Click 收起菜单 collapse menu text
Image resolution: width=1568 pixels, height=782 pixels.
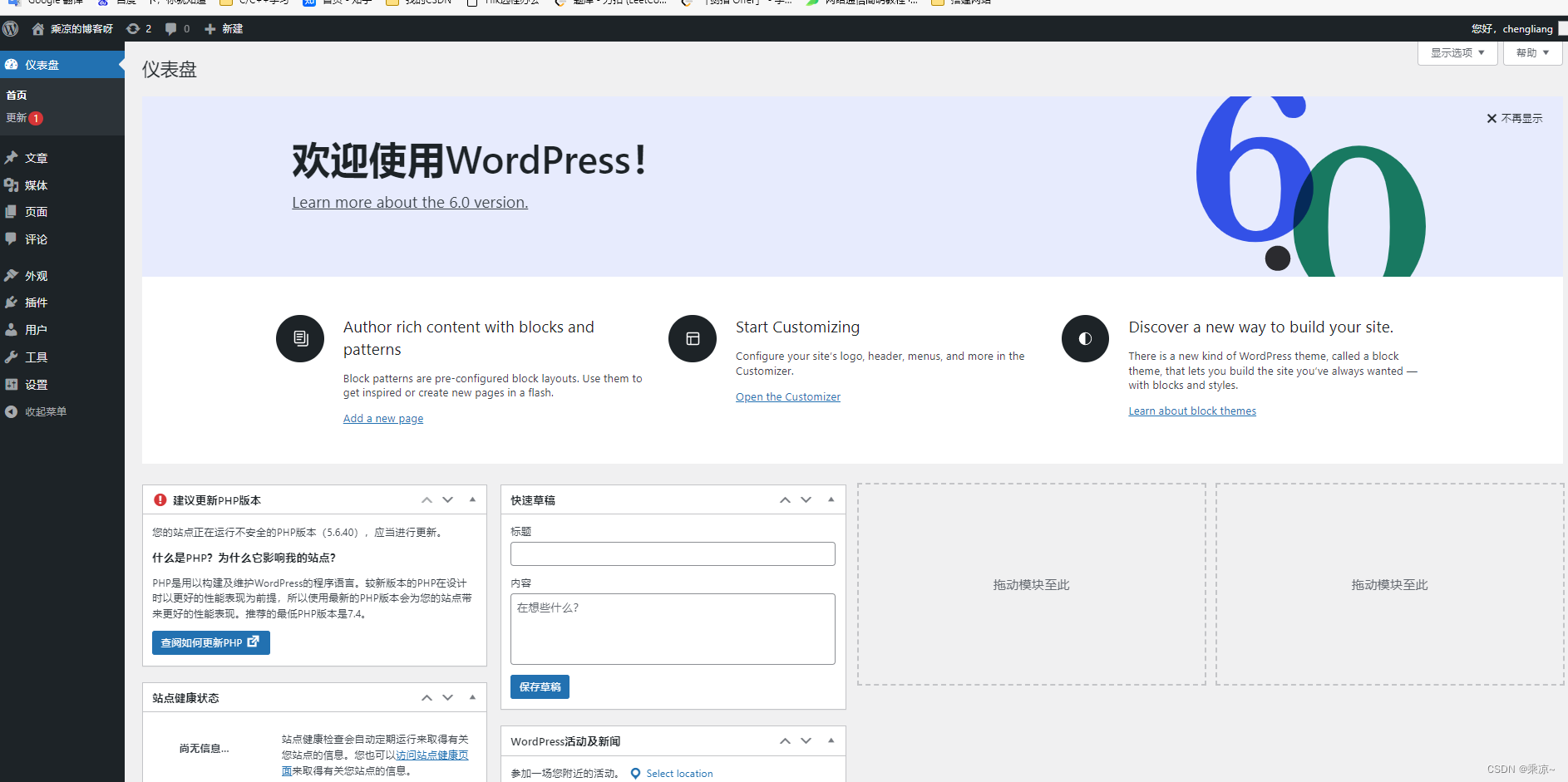46,411
